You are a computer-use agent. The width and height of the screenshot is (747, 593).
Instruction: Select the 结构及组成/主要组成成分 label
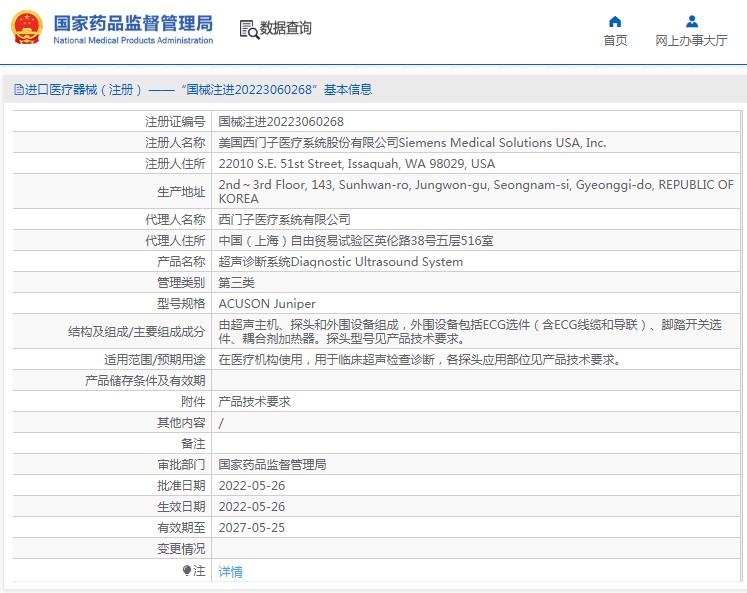click(x=137, y=332)
